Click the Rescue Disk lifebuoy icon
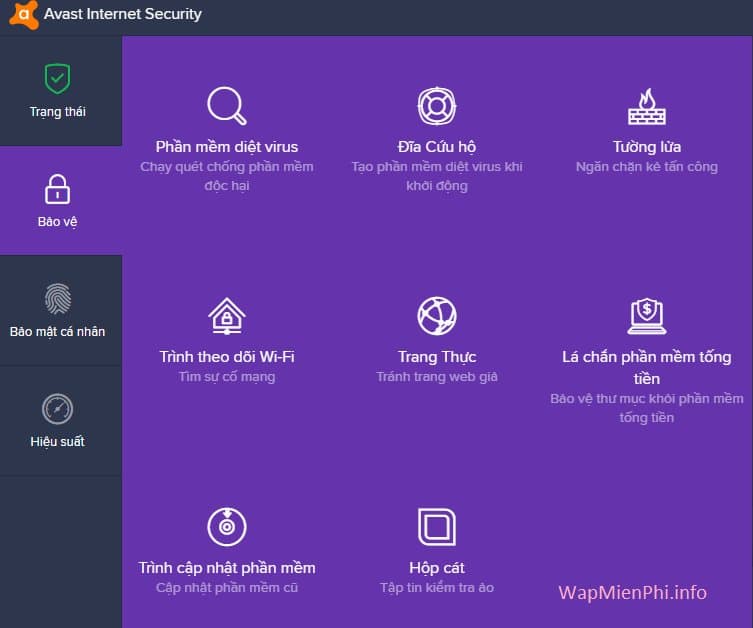The image size is (753, 628). (x=437, y=106)
